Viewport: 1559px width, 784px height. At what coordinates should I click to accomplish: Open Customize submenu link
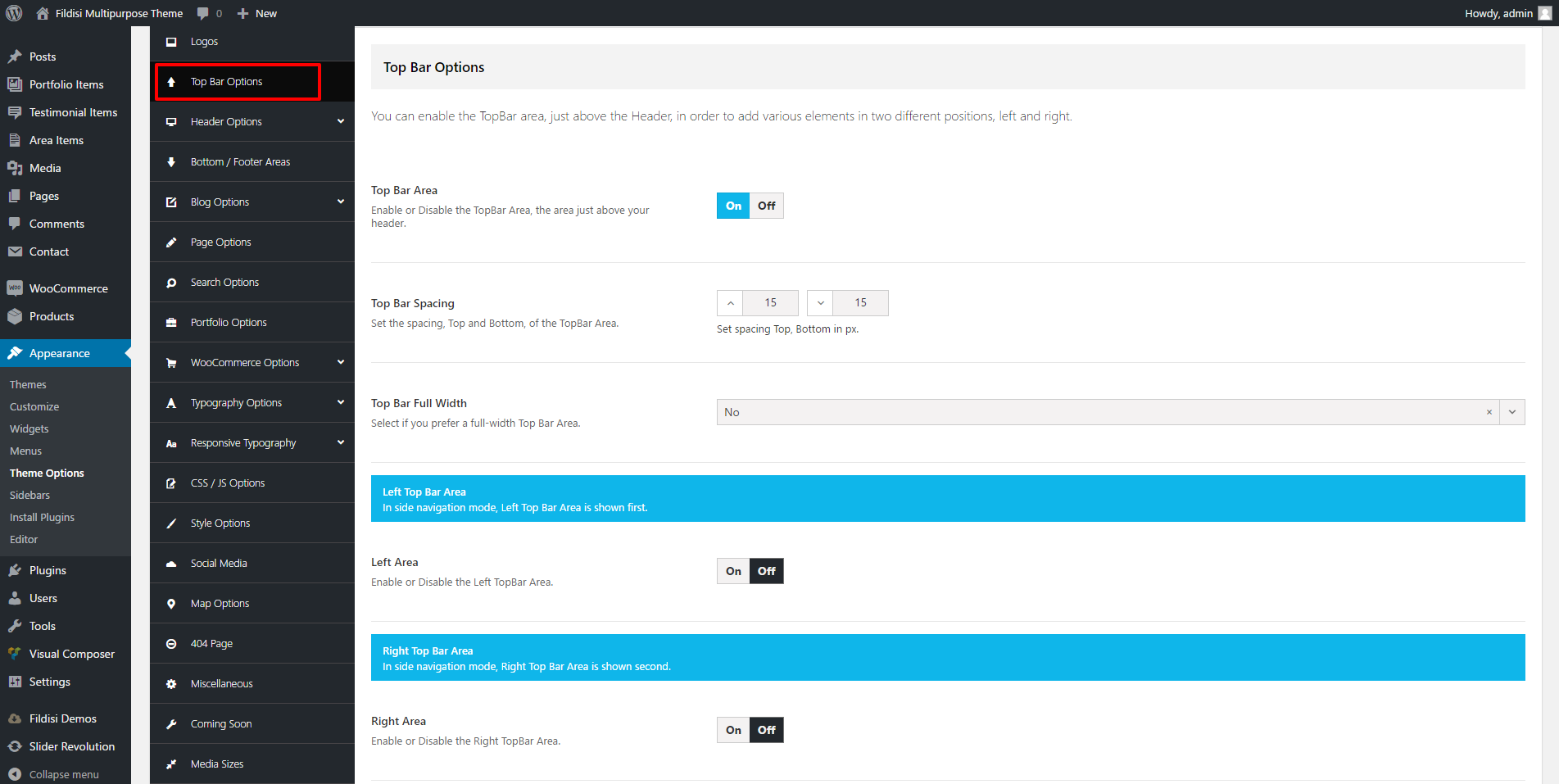coord(34,406)
